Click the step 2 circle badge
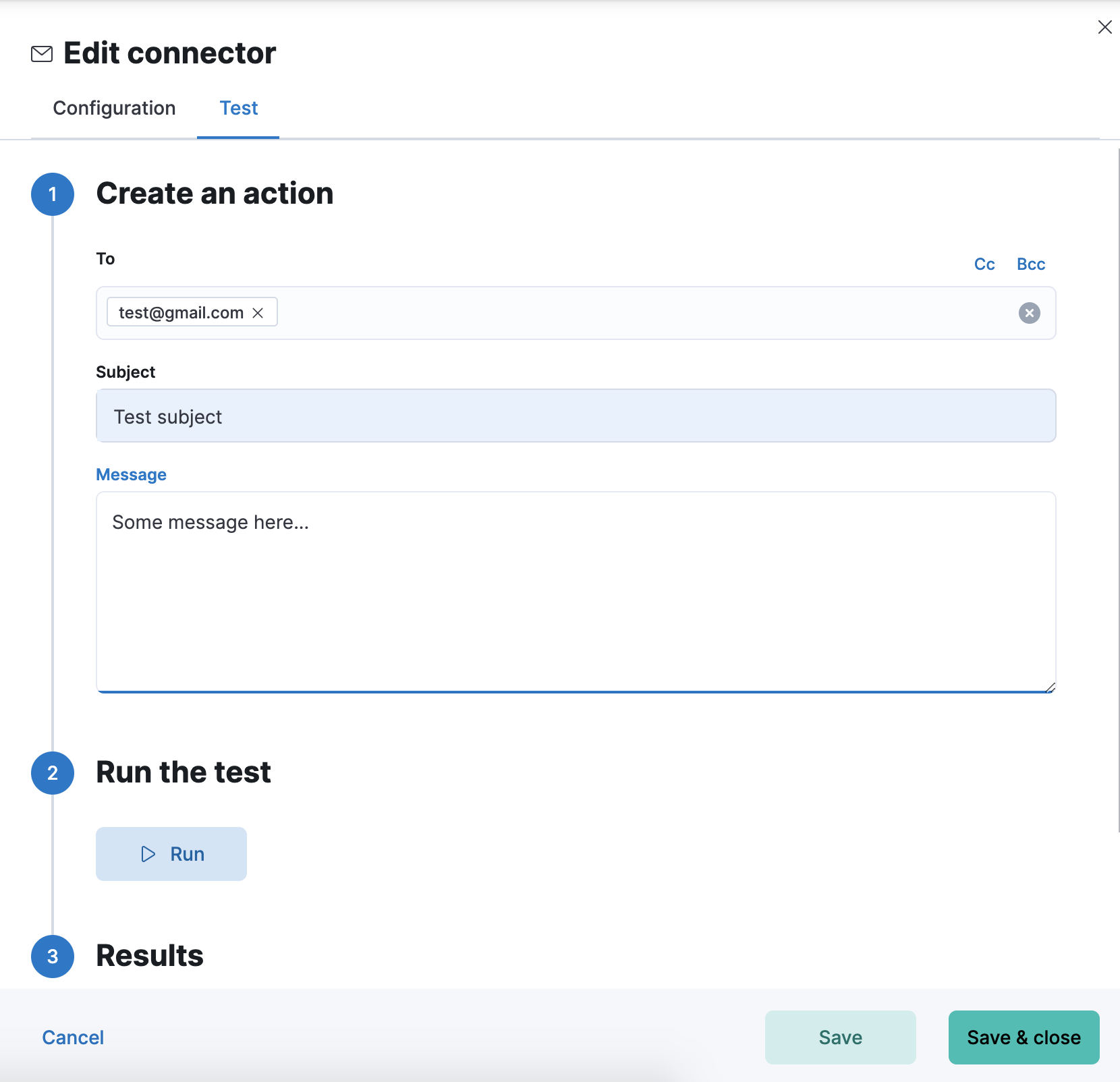Screen dimensions: 1120x1082 click(x=53, y=773)
